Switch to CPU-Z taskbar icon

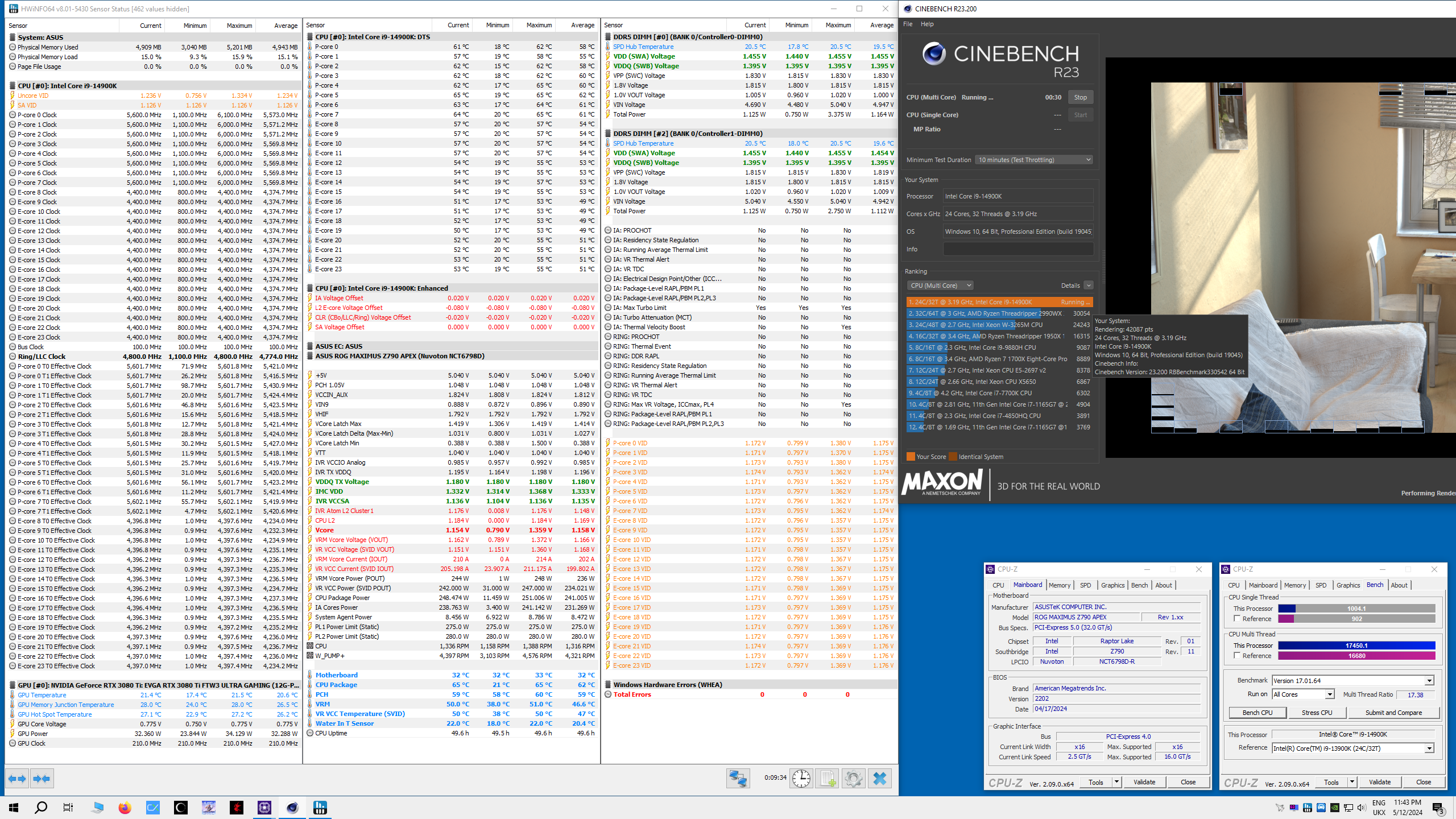click(x=264, y=808)
